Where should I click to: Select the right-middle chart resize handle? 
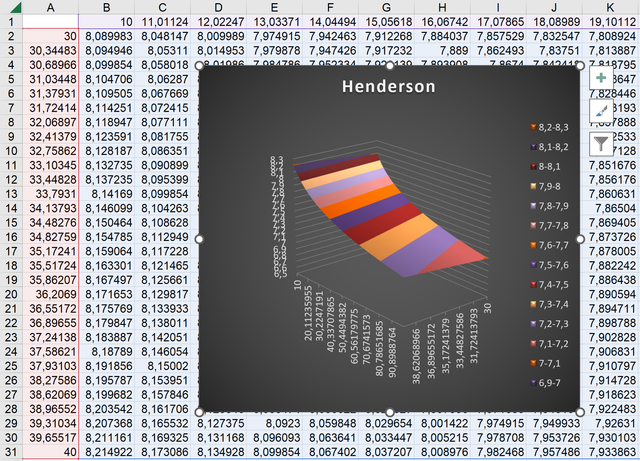(x=580, y=239)
